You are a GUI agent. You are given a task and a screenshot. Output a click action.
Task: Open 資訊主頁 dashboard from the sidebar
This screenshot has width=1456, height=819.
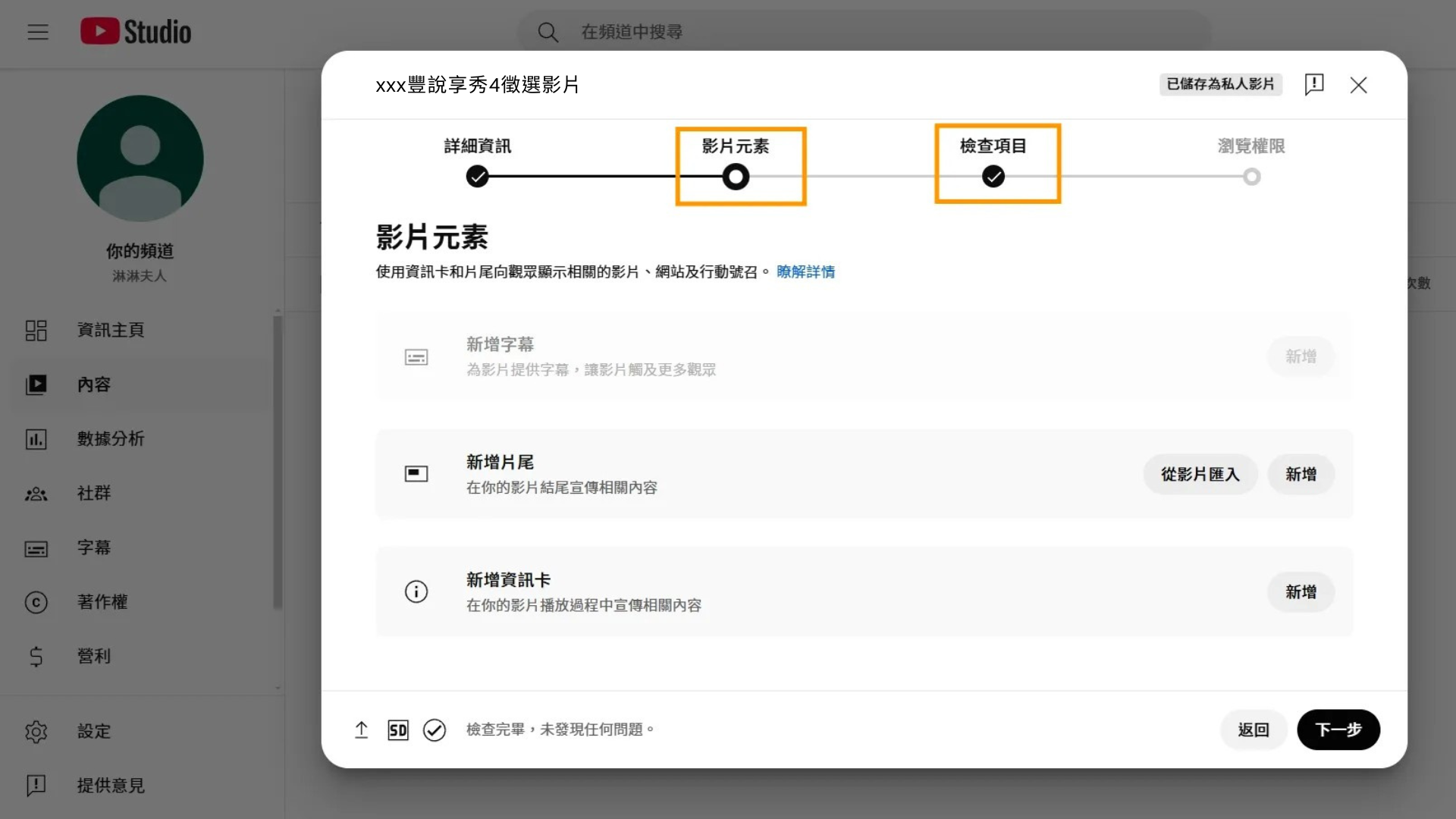pyautogui.click(x=111, y=330)
